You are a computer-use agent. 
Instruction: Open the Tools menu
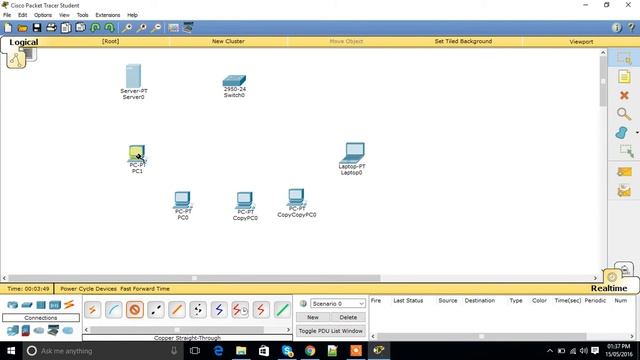pos(82,15)
